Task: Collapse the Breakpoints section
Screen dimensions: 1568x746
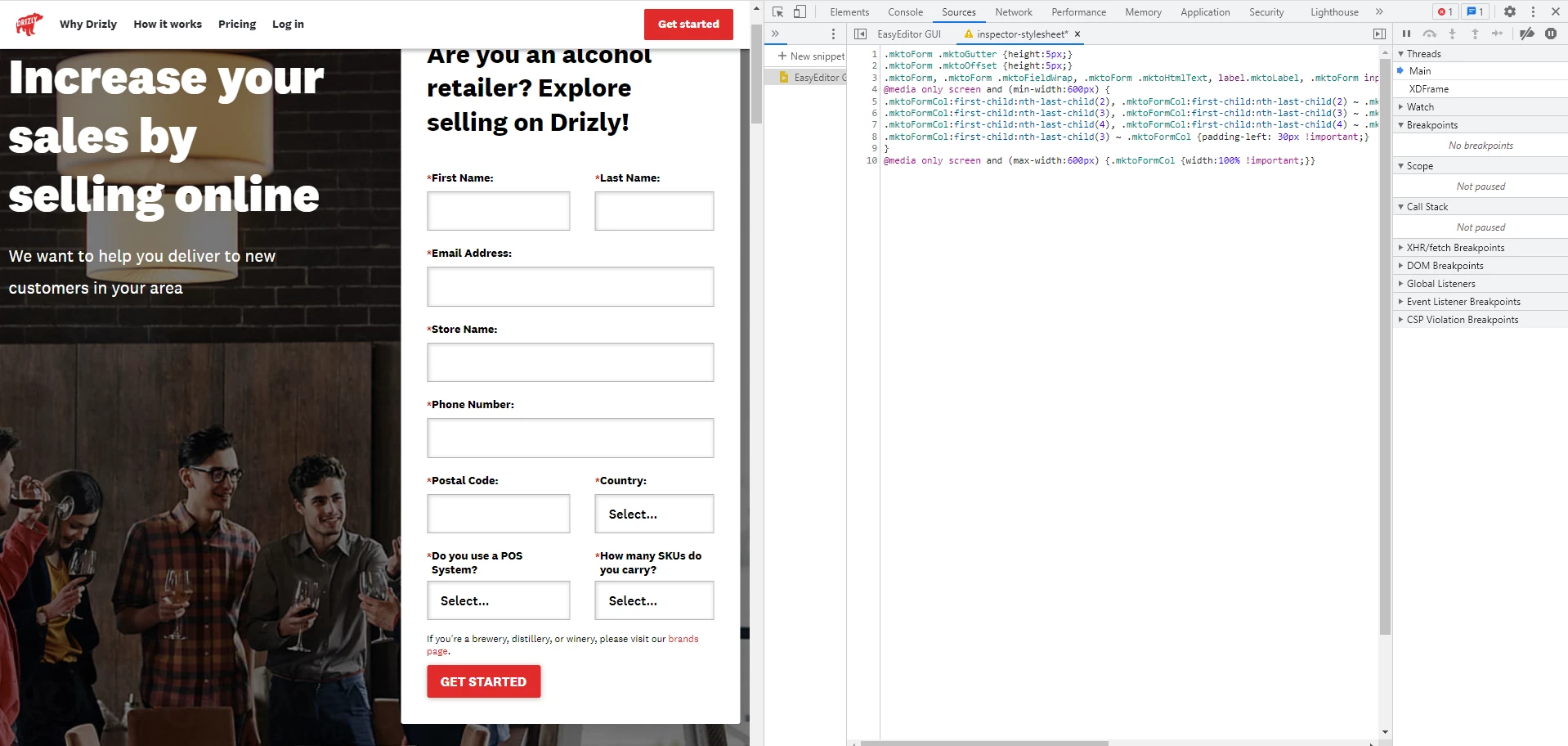Action: click(1481, 124)
